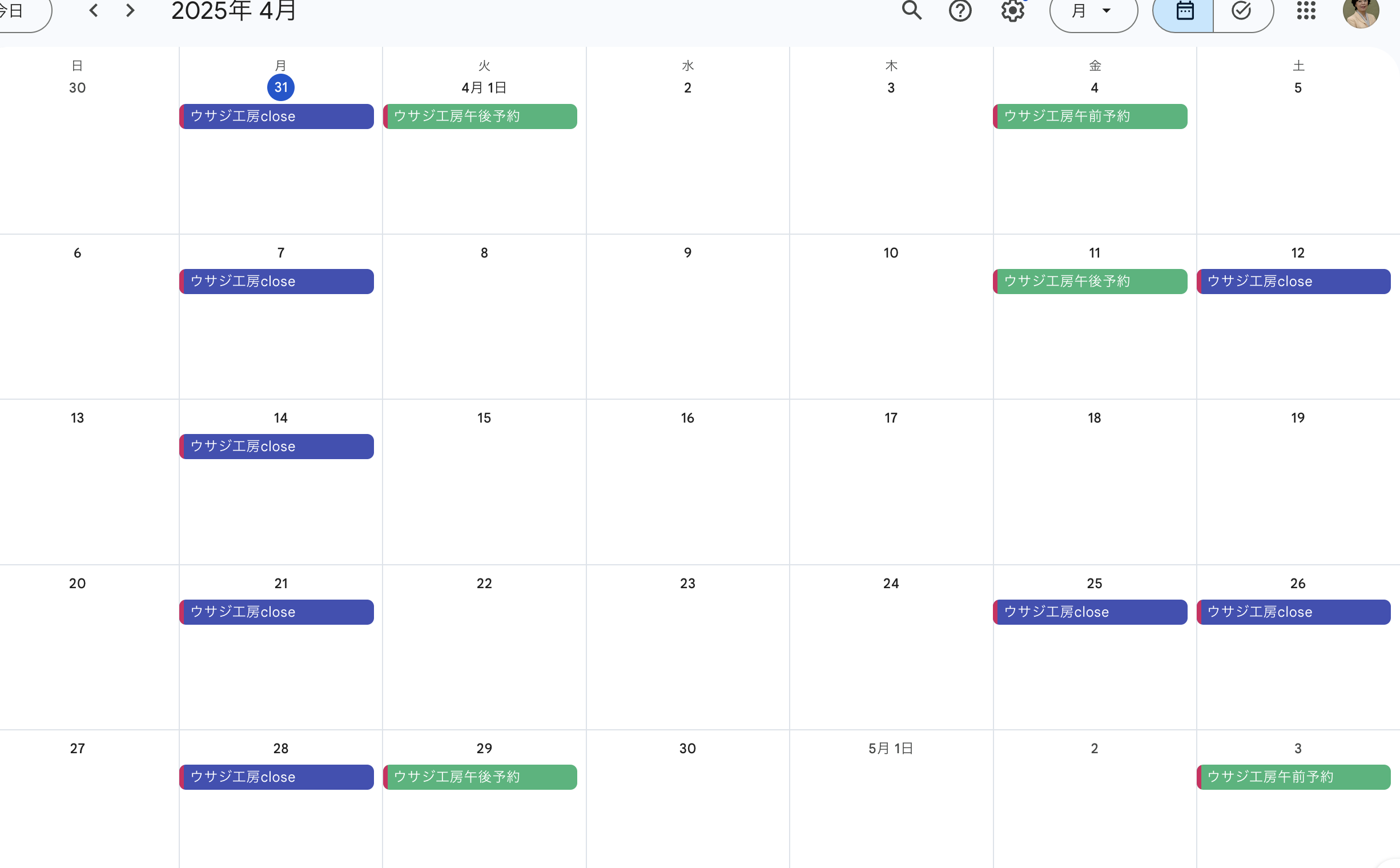The height and width of the screenshot is (868, 1400).
Task: Go to next month arrow
Action: coord(130,10)
